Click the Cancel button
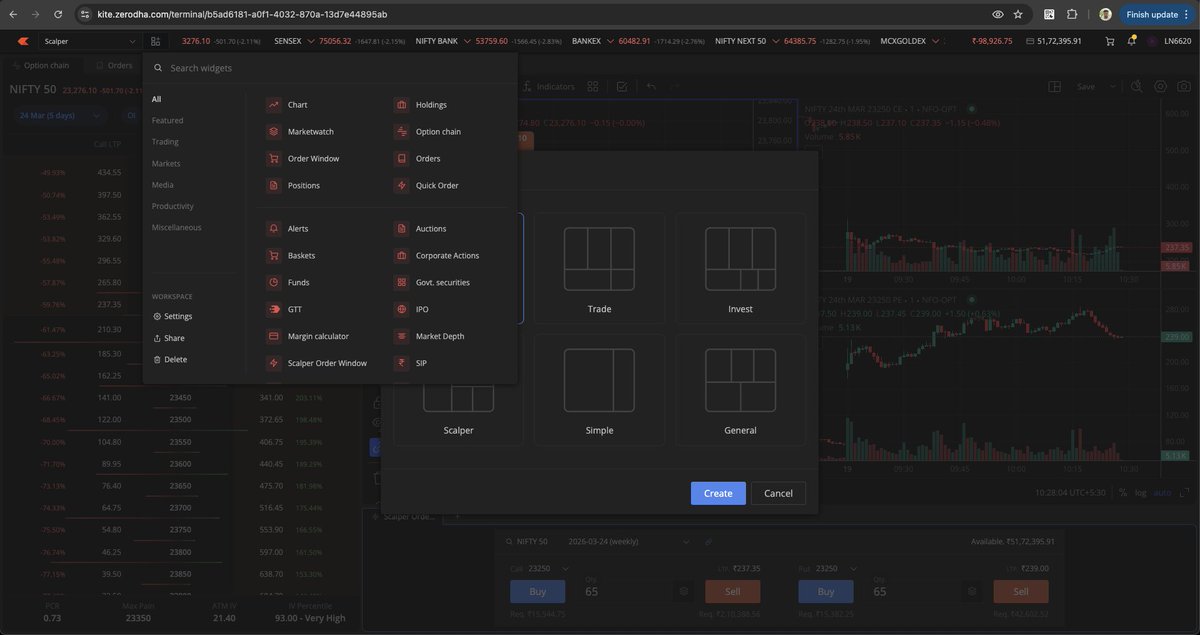The width and height of the screenshot is (1200, 635). point(778,493)
